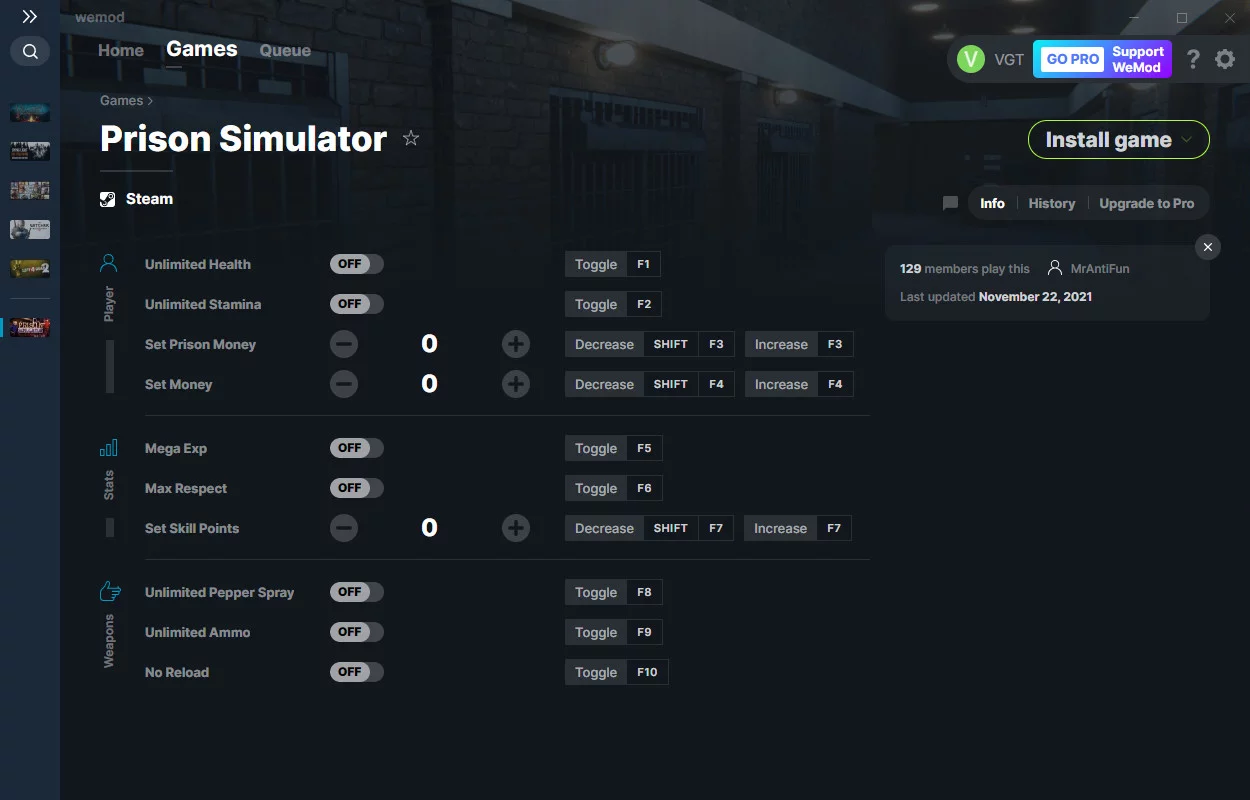
Task: Open the comments speech bubble icon
Action: (x=950, y=203)
